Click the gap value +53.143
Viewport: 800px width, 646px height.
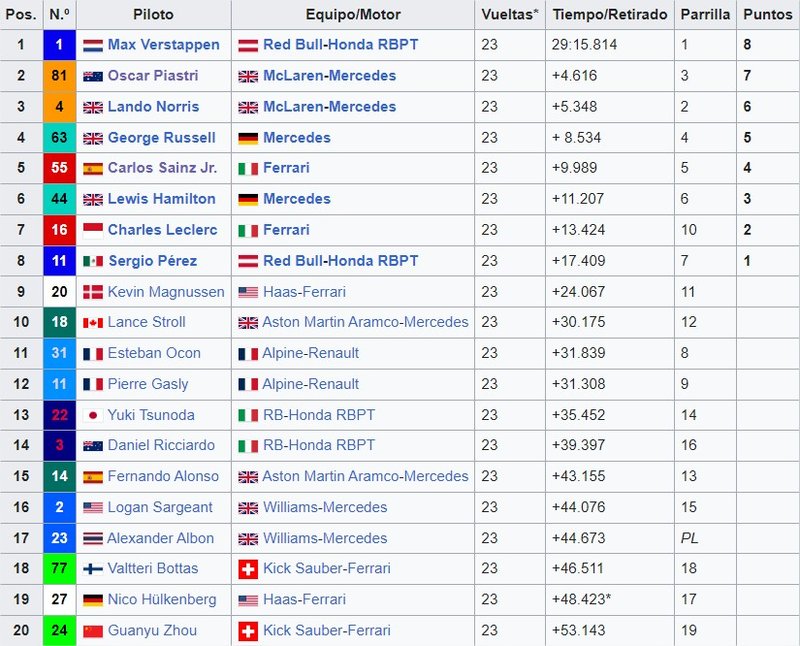coord(578,630)
